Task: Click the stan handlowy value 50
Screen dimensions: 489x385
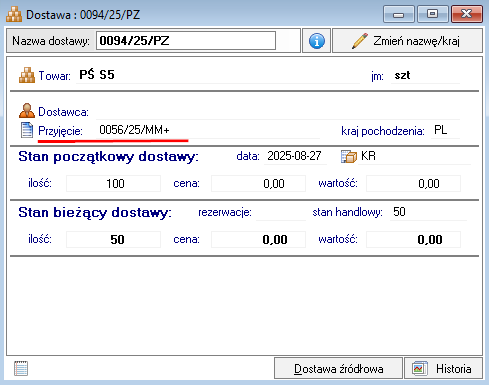Action: [399, 212]
